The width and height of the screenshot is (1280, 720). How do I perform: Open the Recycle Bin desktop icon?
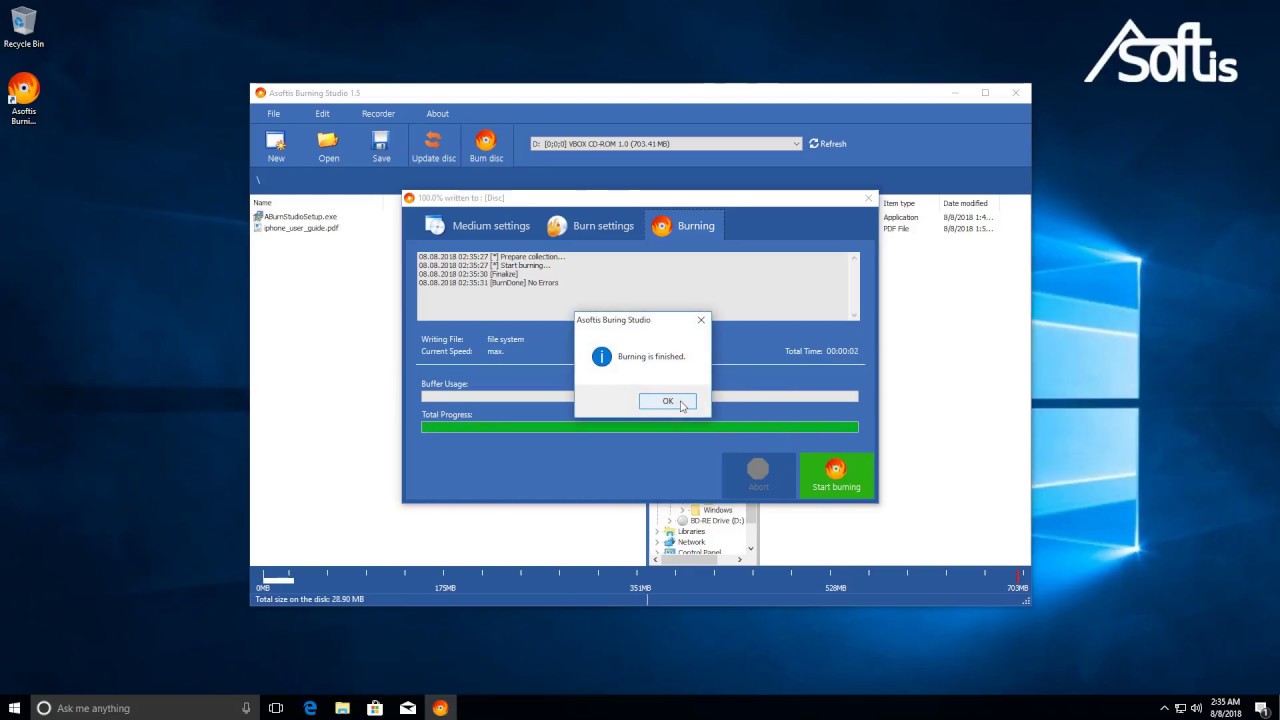click(23, 28)
